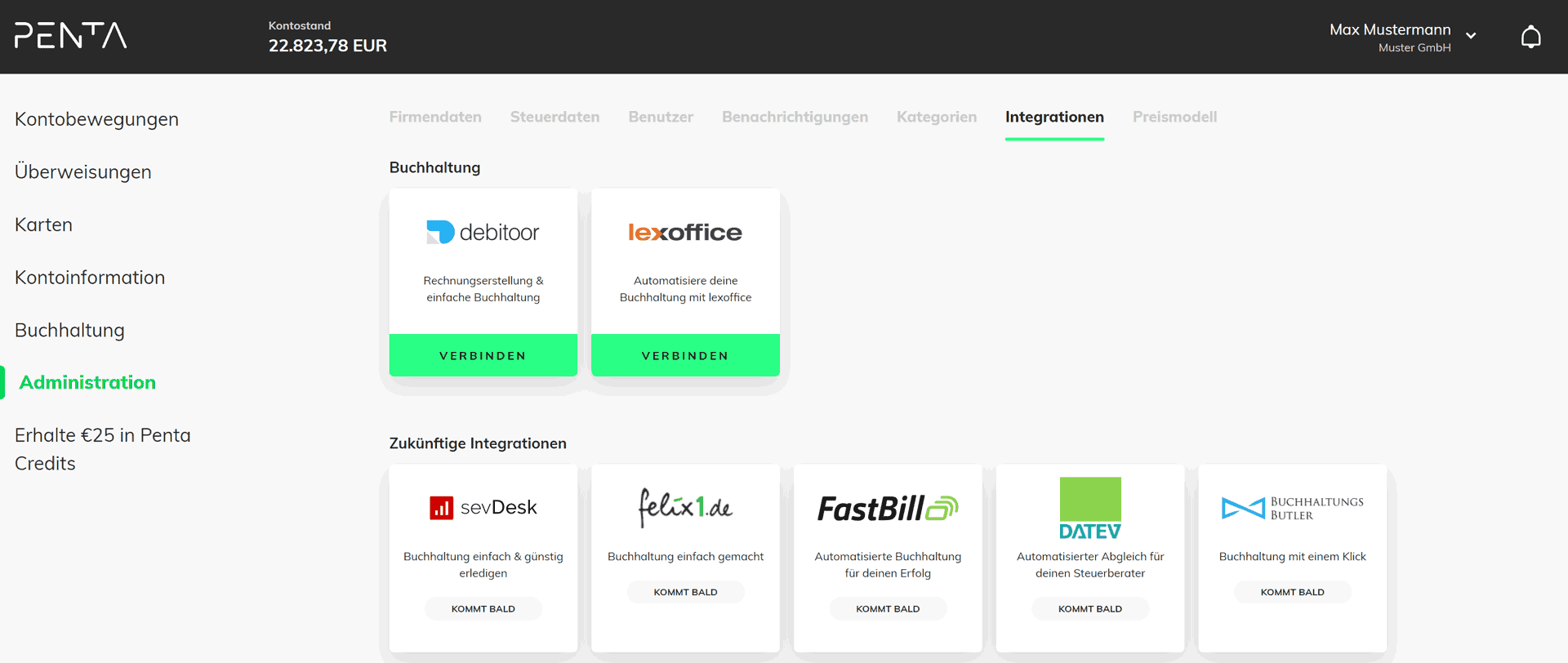The image size is (1568, 663).
Task: Click text 'Automatisiere deine Buchhaltung mit lexoffice'
Action: pos(685,289)
